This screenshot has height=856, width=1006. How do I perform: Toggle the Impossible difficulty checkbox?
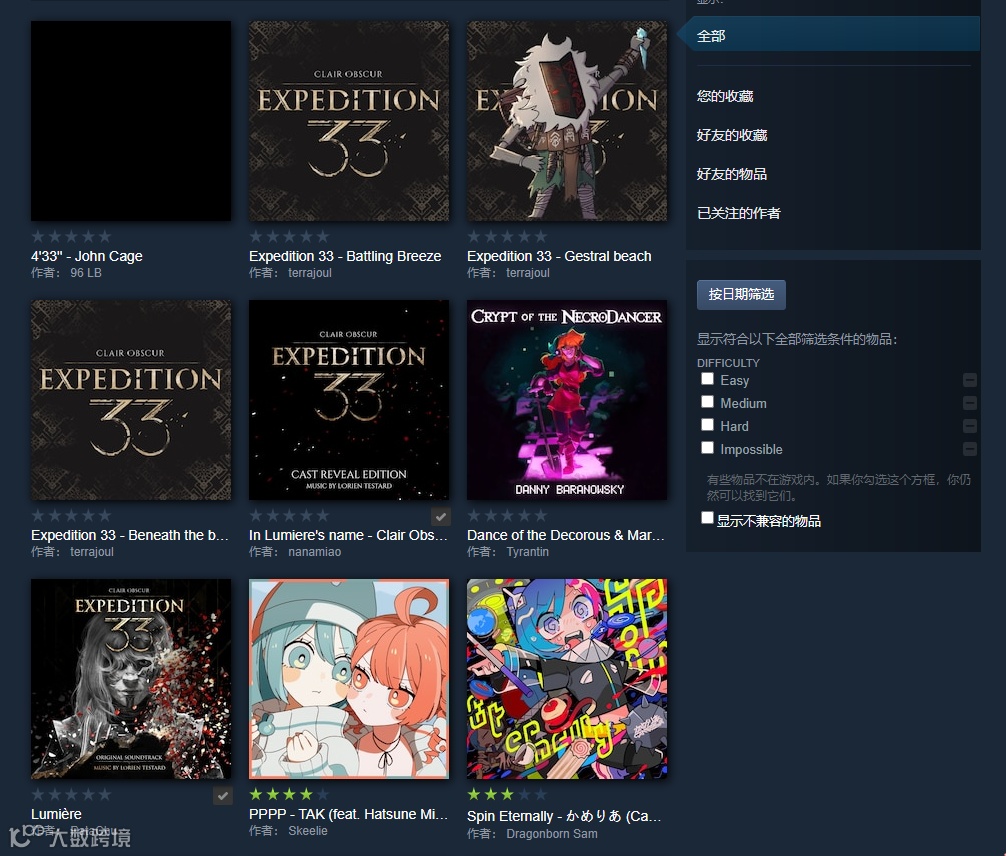tap(707, 448)
